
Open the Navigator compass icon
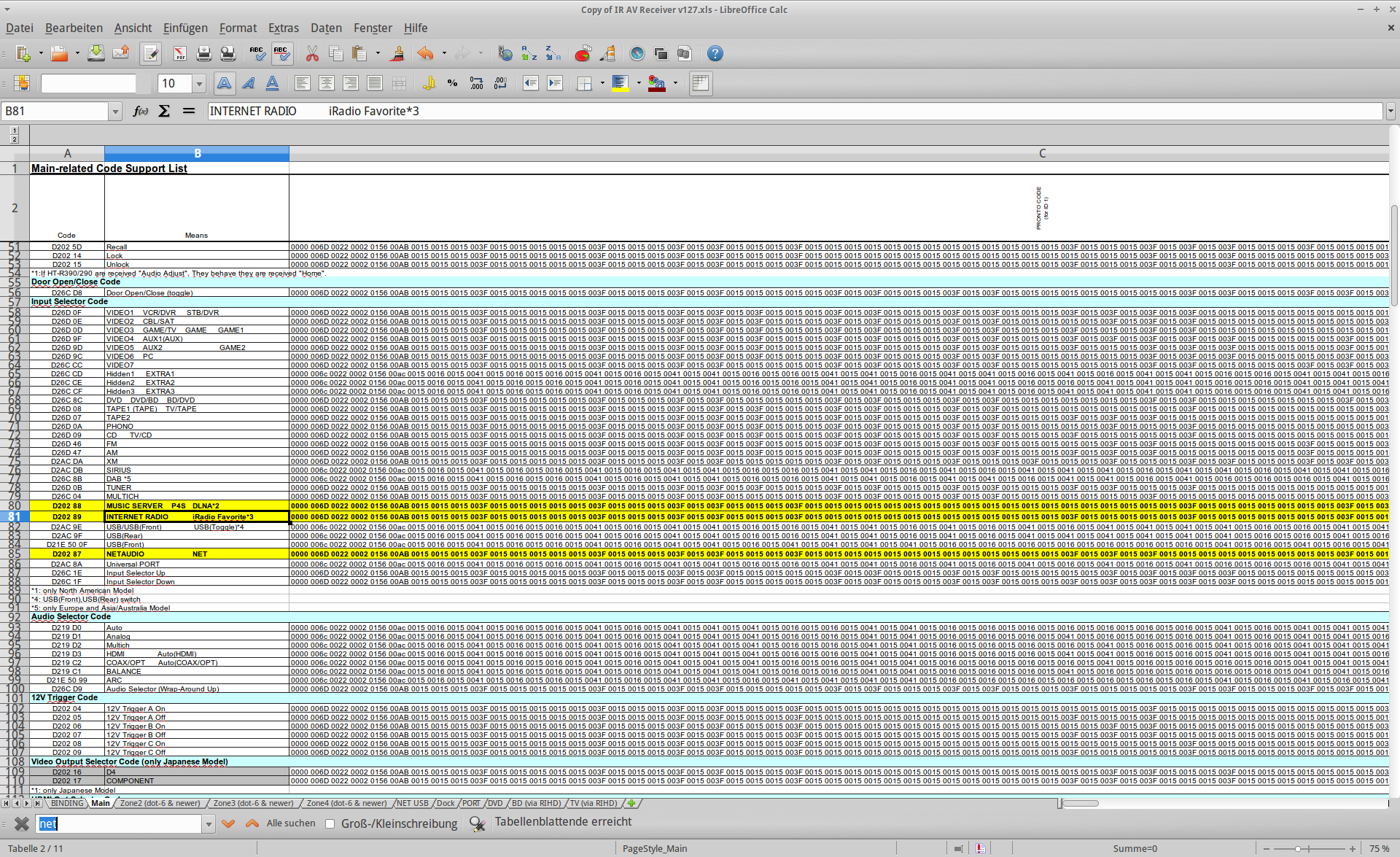point(637,54)
